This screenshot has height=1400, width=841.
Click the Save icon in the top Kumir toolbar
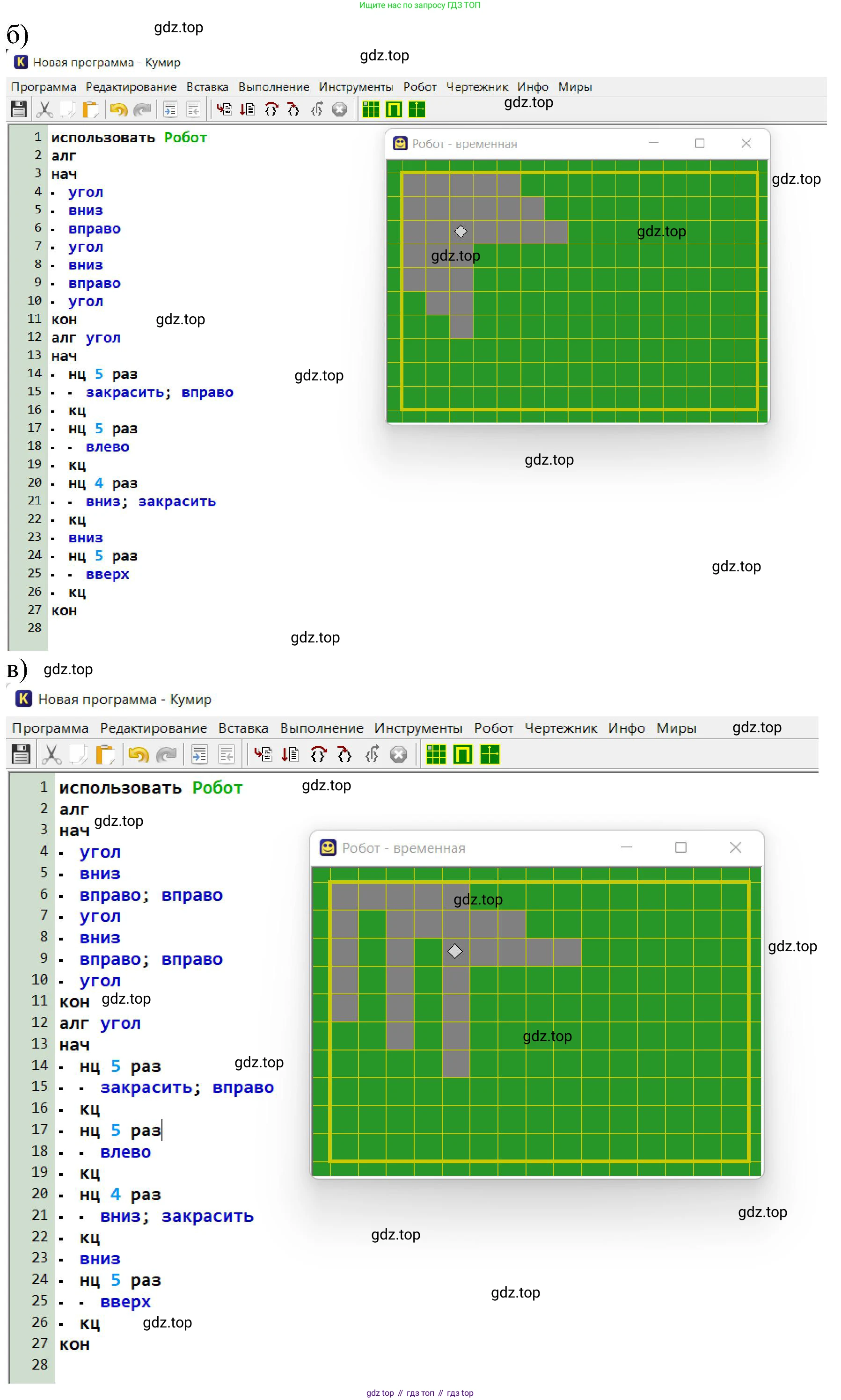(19, 109)
